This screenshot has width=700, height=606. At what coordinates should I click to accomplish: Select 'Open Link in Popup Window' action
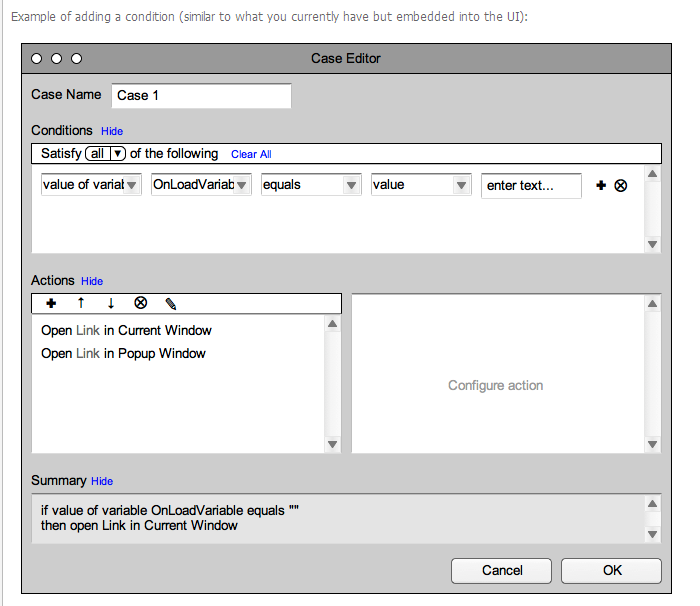tap(123, 353)
